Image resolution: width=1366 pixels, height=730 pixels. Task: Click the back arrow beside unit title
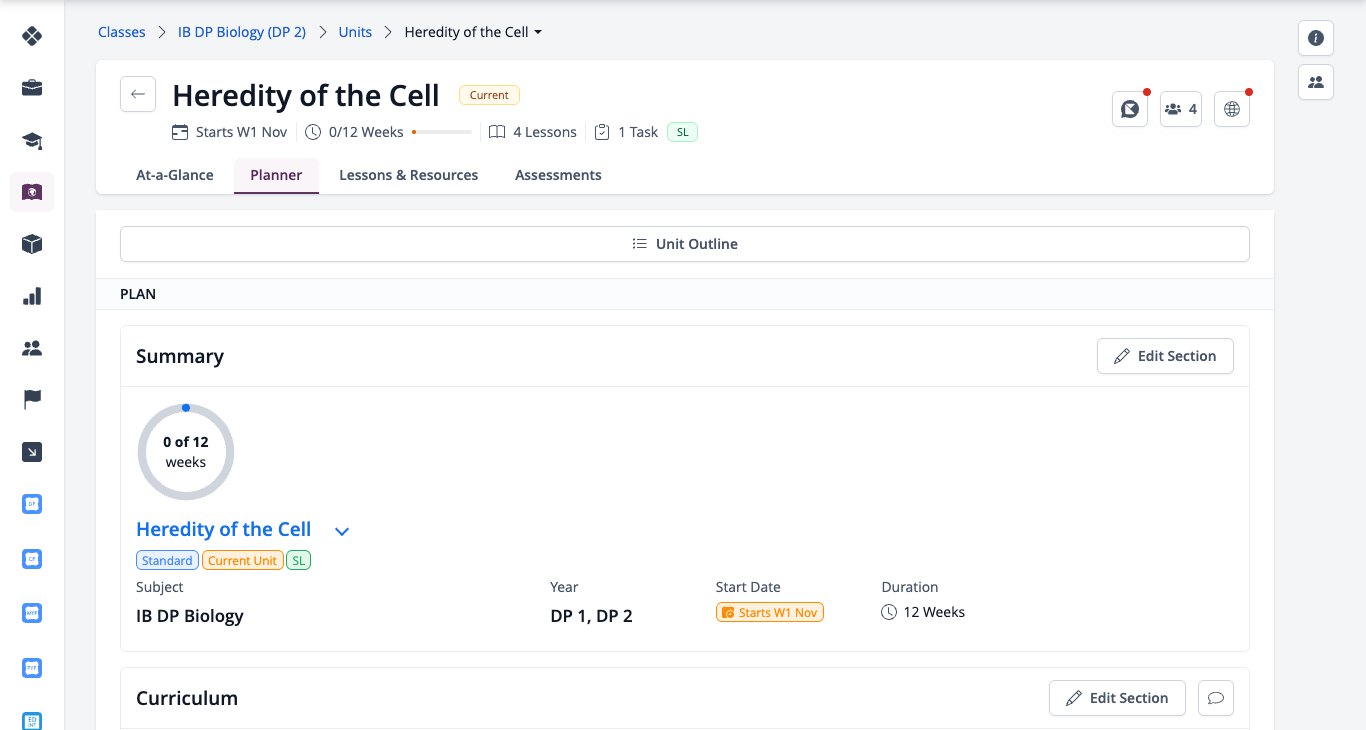point(138,94)
